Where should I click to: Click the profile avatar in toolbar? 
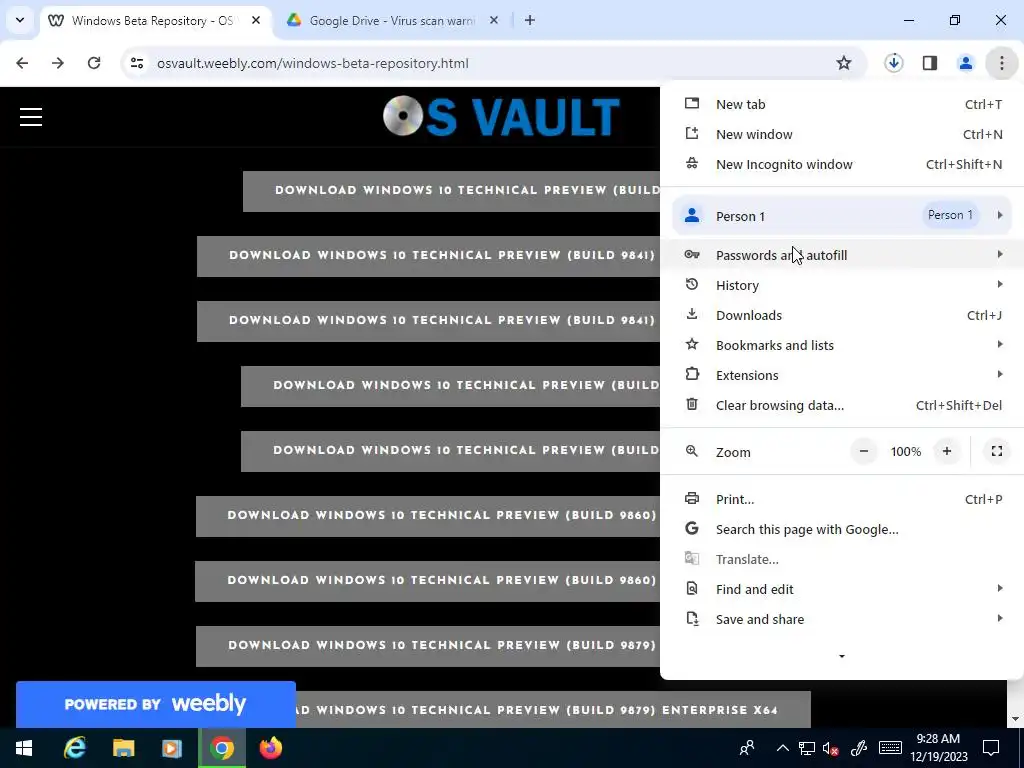point(965,63)
